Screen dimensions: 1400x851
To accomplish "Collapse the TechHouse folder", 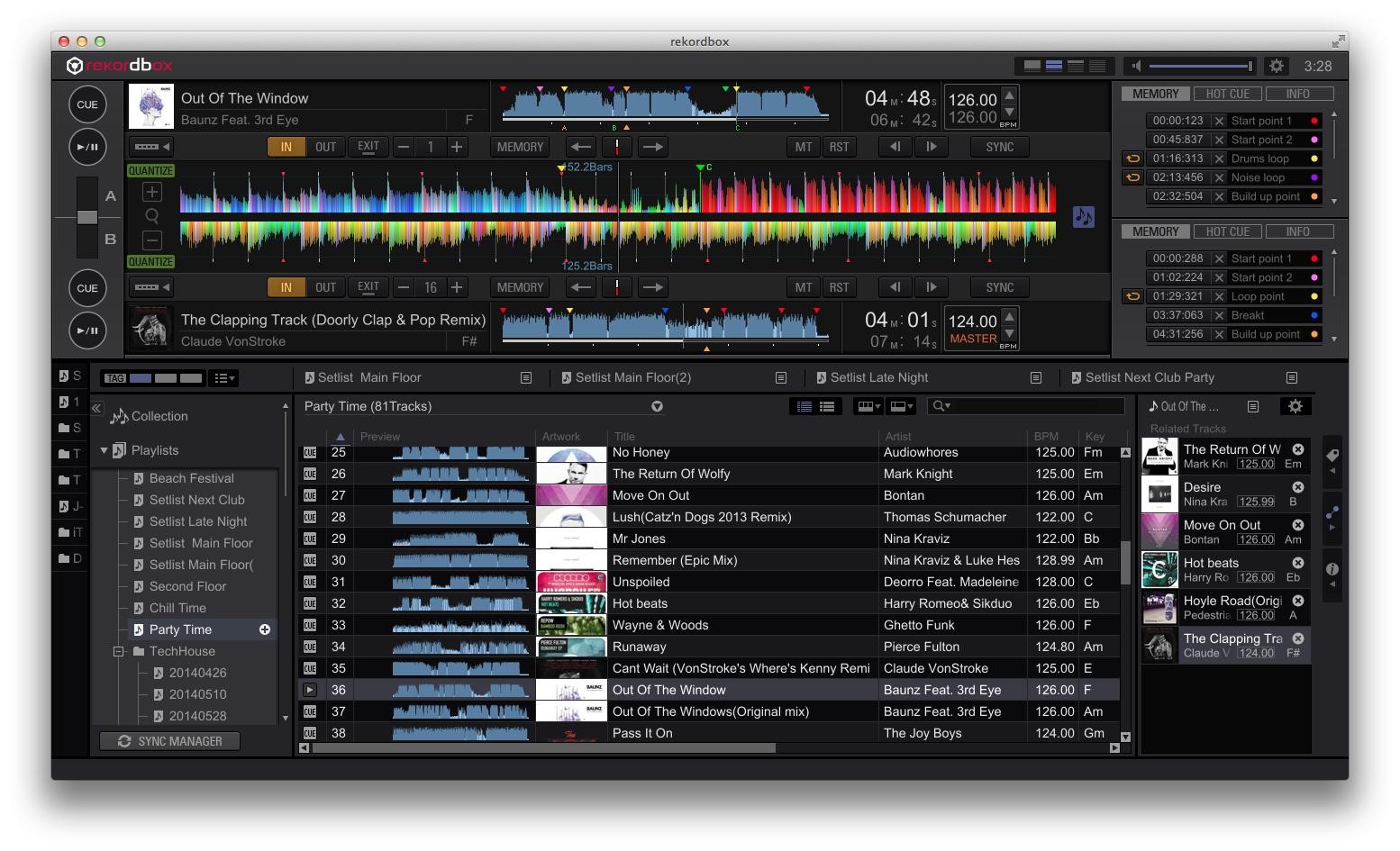I will coord(119,651).
